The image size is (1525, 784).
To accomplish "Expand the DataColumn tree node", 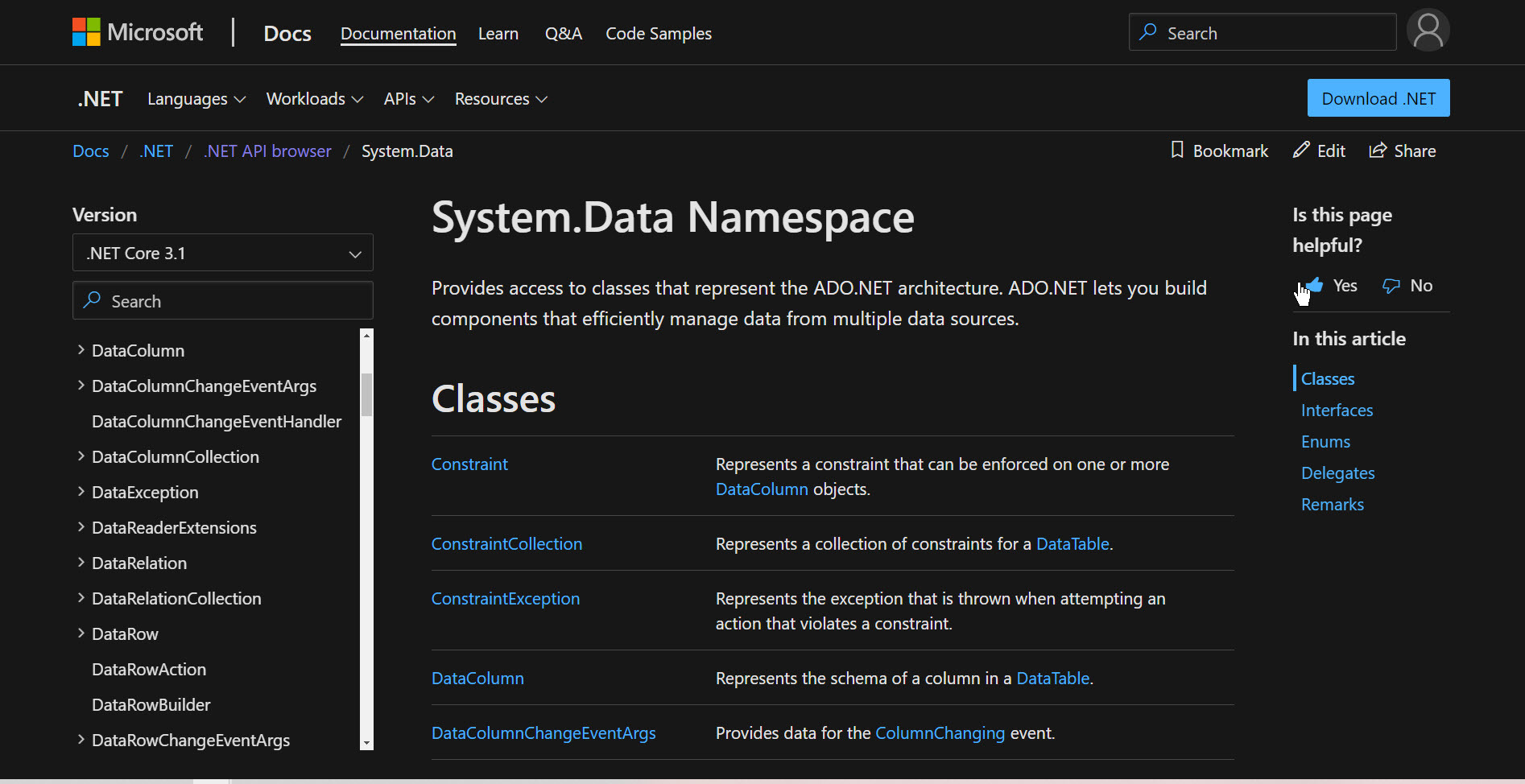I will pyautogui.click(x=81, y=350).
